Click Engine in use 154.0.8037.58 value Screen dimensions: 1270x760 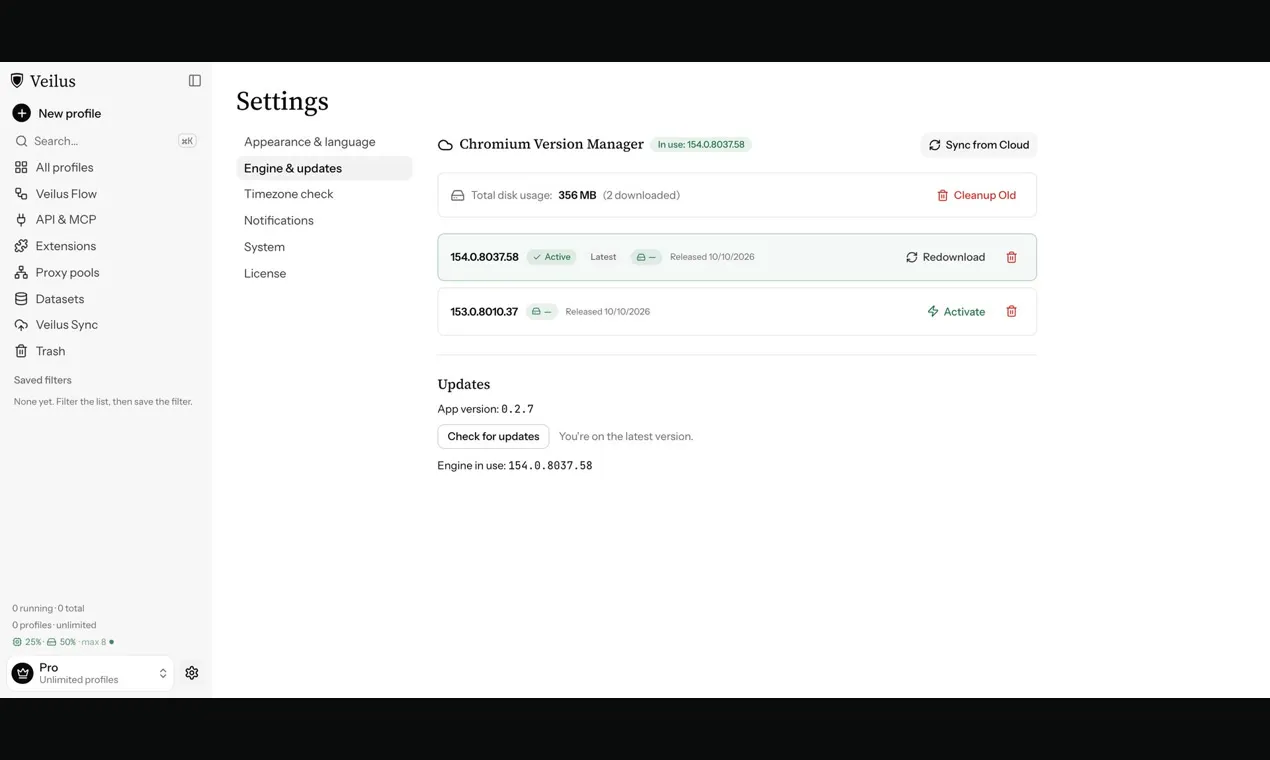(550, 466)
